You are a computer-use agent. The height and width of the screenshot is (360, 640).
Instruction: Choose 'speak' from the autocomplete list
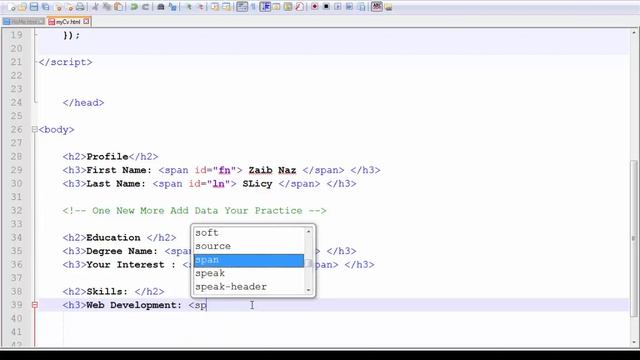pos(249,273)
